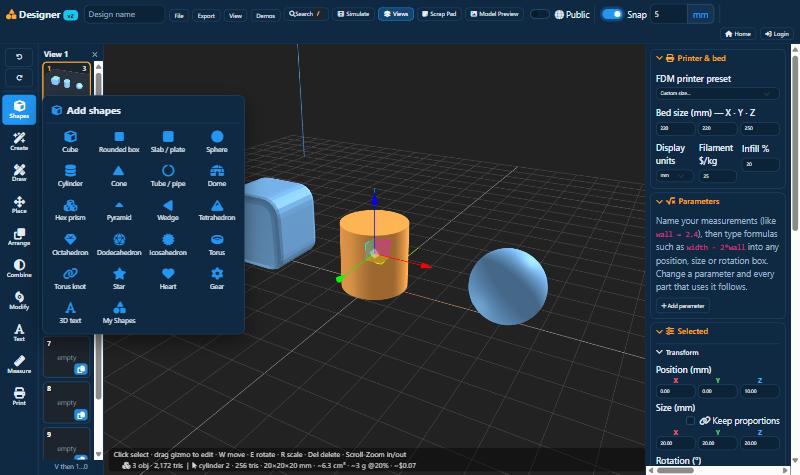Image resolution: width=800 pixels, height=475 pixels.
Task: Open the Print tool in sidebar
Action: (19, 396)
